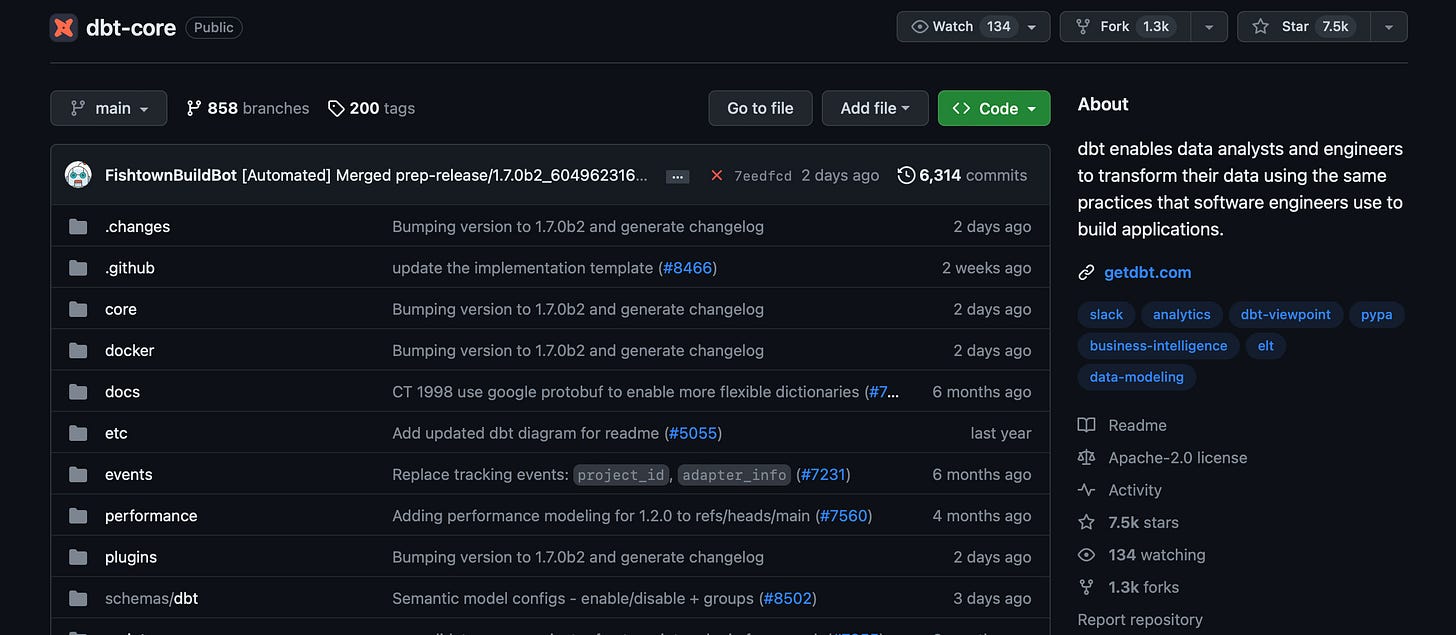This screenshot has height=635, width=1456.
Task: Click the folder icon next to plugins
Action: [x=78, y=557]
